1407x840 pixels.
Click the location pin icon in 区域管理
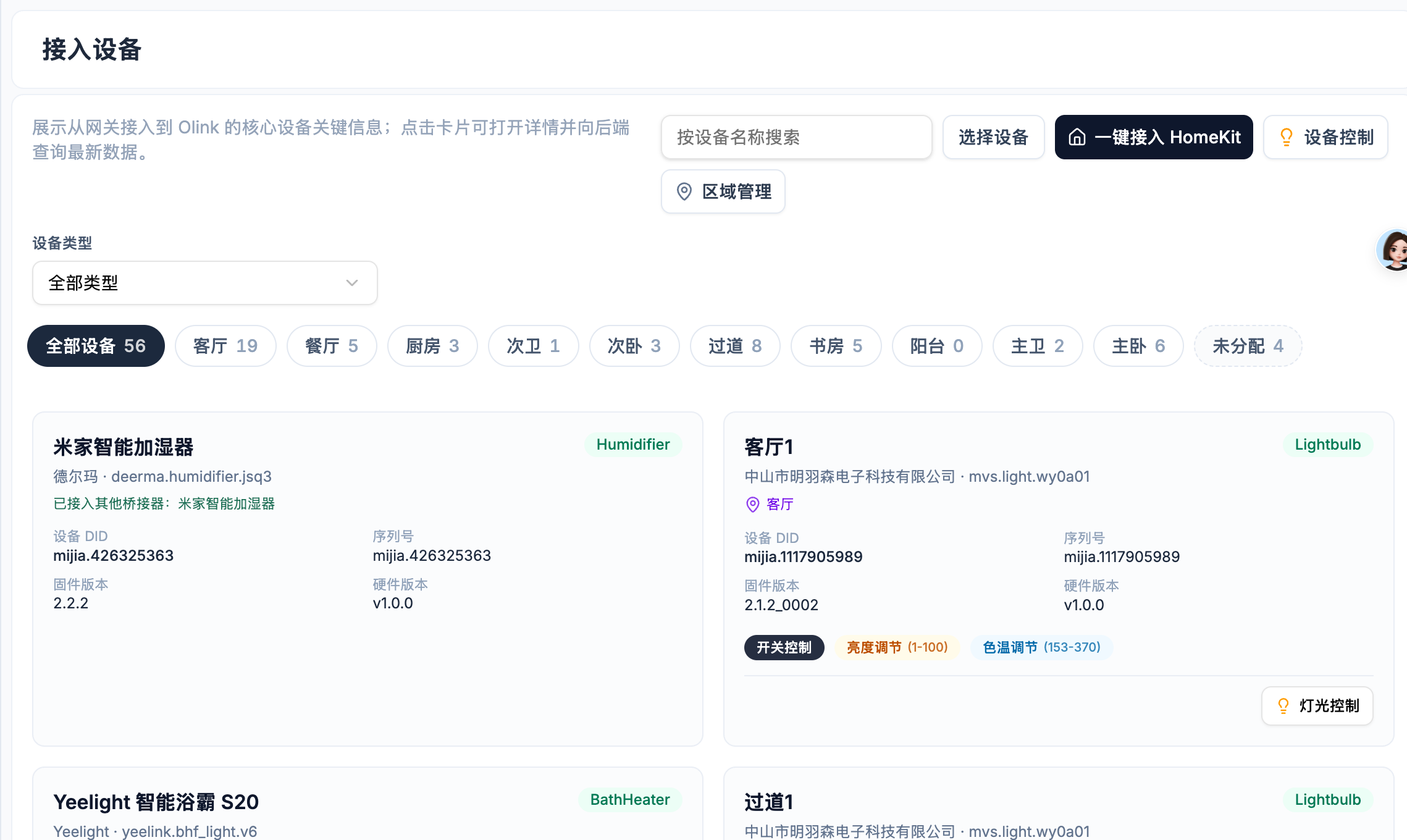[684, 191]
